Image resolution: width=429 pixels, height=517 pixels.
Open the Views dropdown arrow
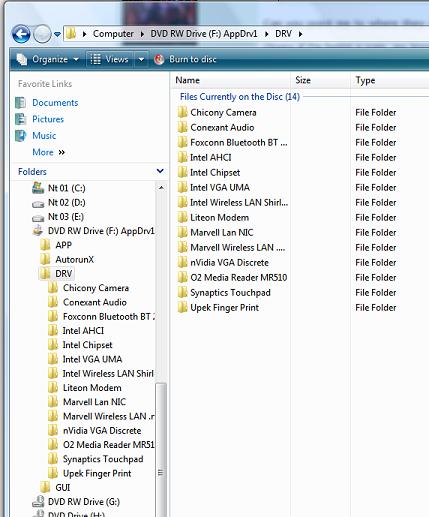(141, 59)
